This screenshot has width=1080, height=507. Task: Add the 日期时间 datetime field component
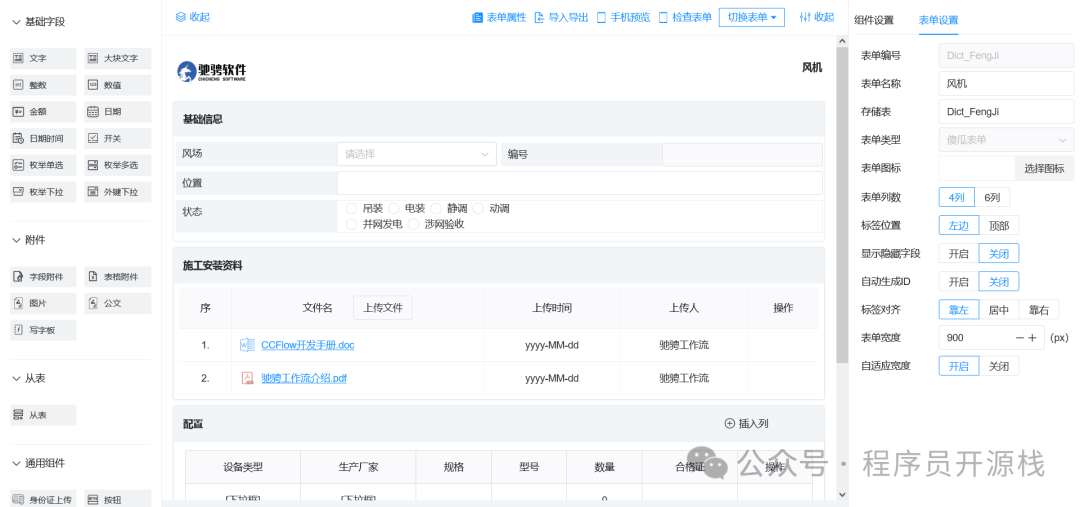(43, 138)
